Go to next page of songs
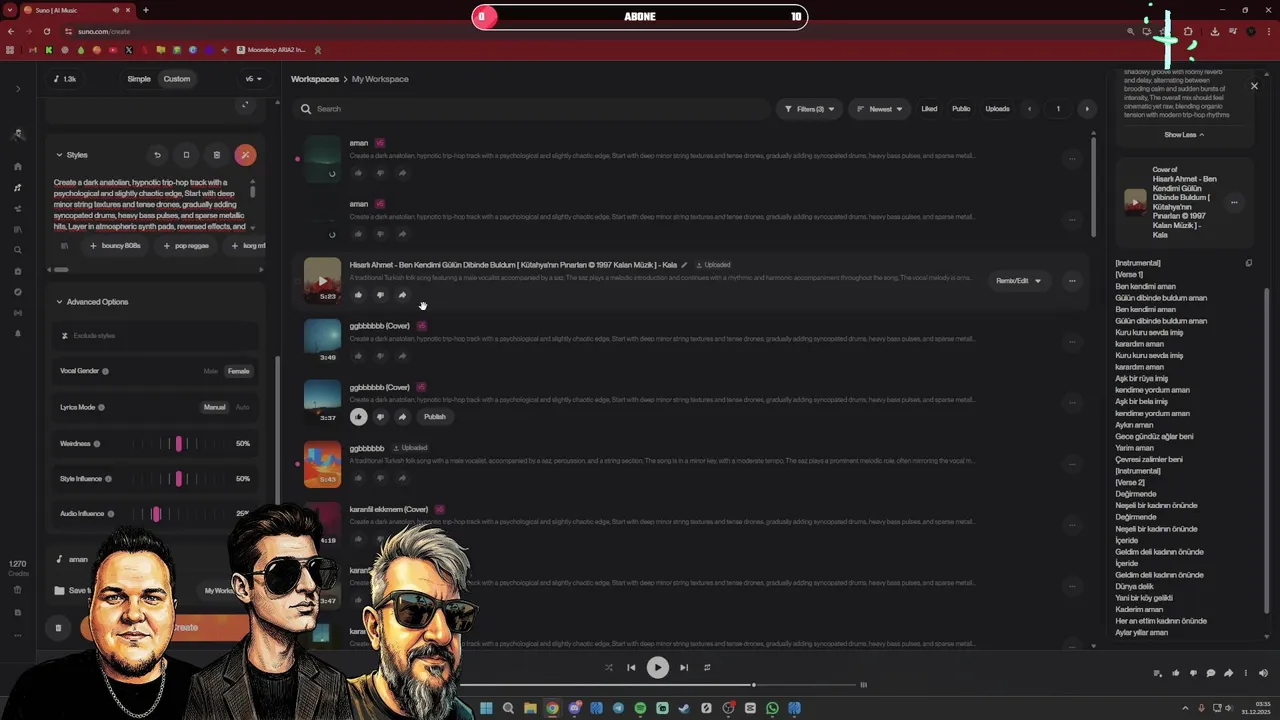The image size is (1280, 720). click(1088, 109)
